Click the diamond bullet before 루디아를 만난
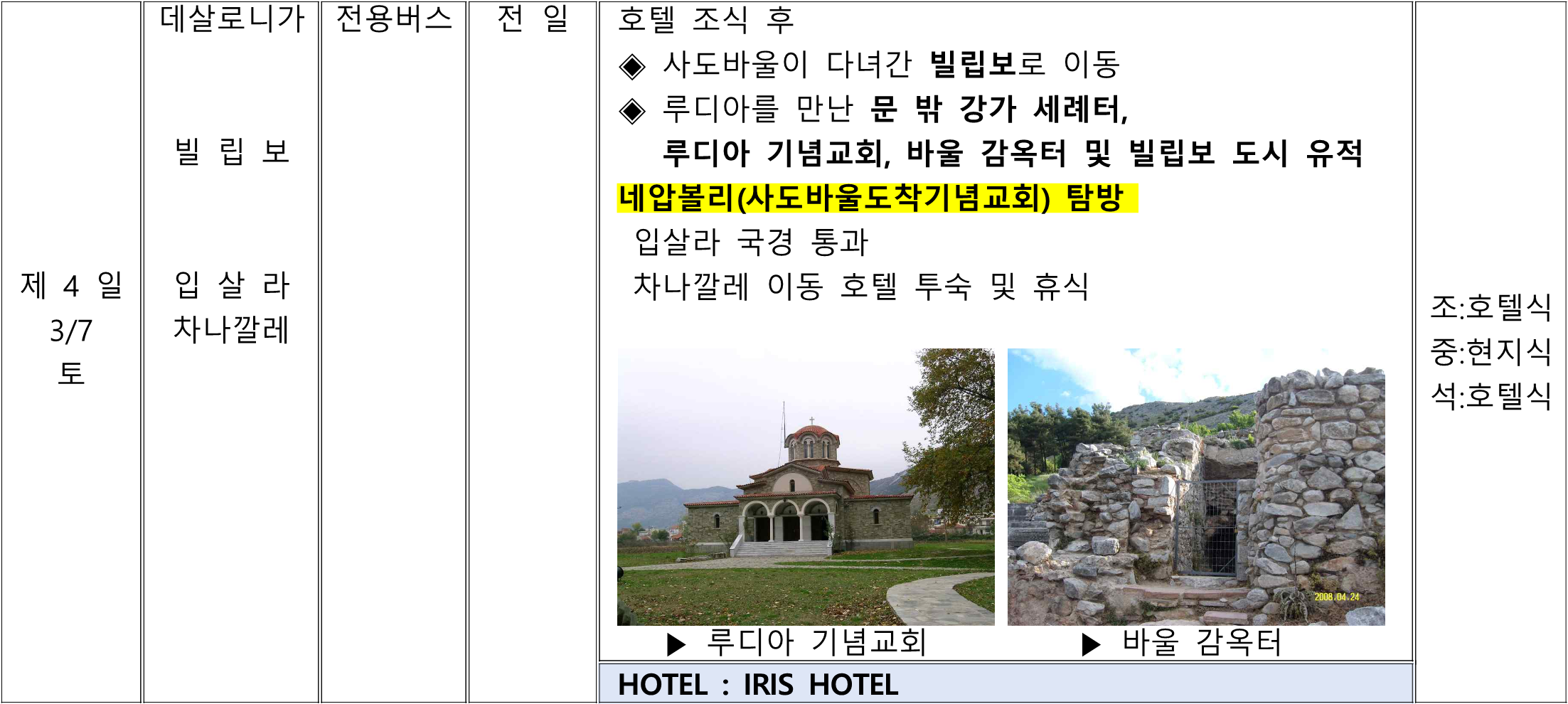 [x=631, y=111]
